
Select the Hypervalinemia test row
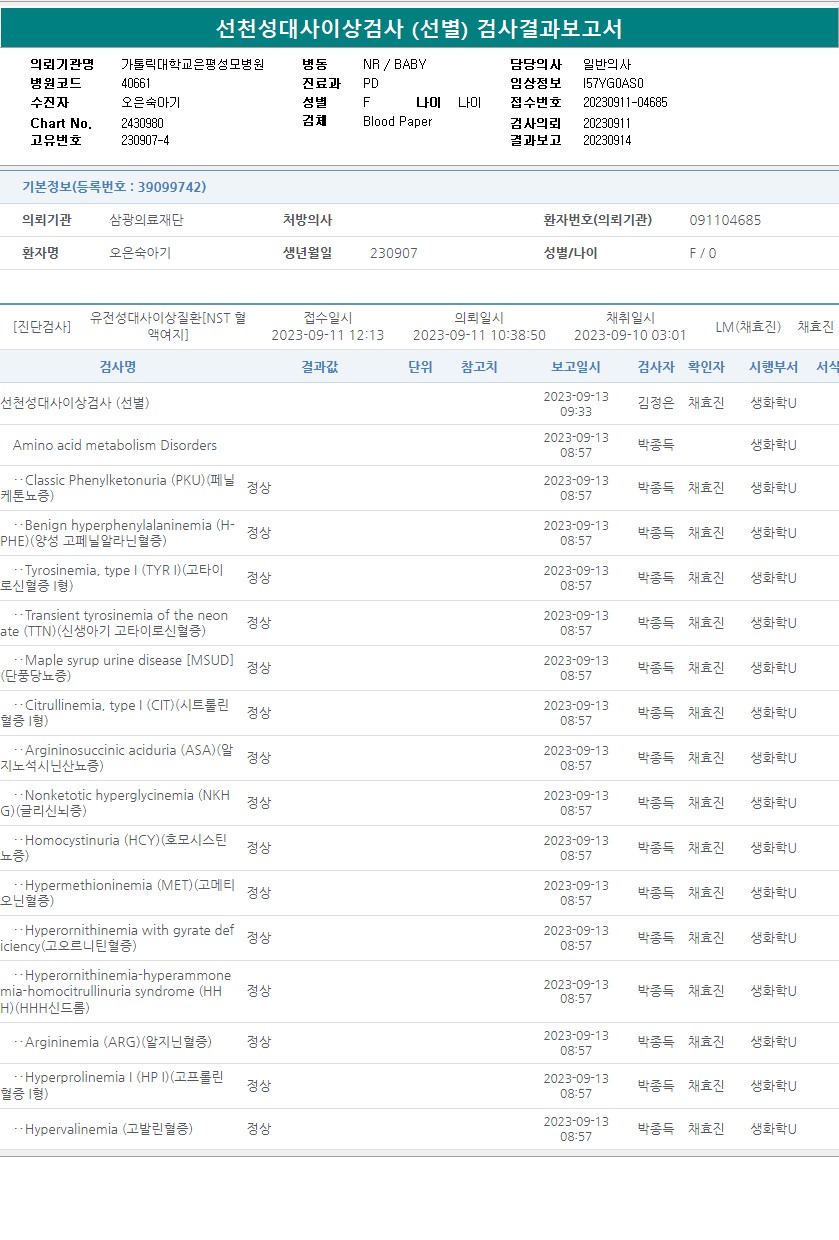[108, 1129]
